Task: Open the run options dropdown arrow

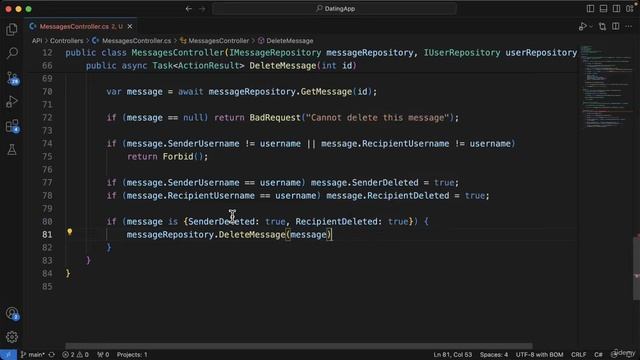Action: tap(591, 27)
